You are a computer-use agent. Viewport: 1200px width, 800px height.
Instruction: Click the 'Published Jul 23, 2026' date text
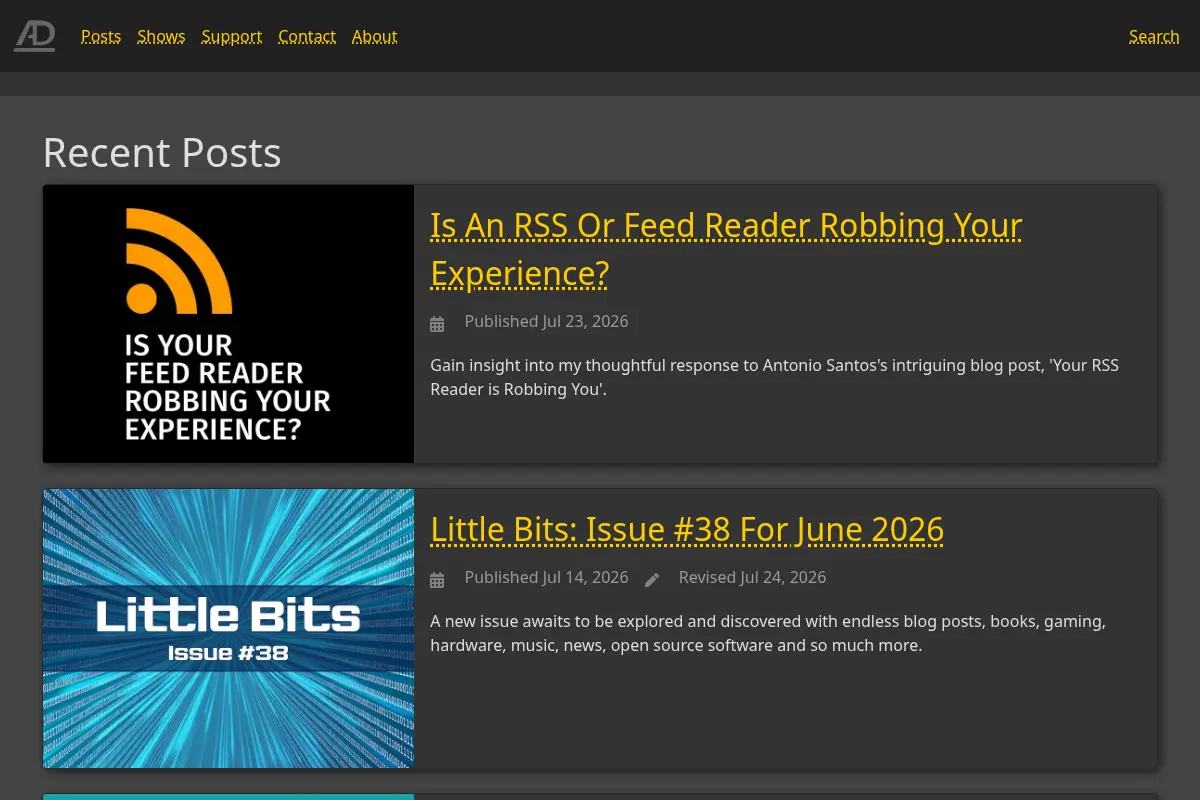(546, 321)
